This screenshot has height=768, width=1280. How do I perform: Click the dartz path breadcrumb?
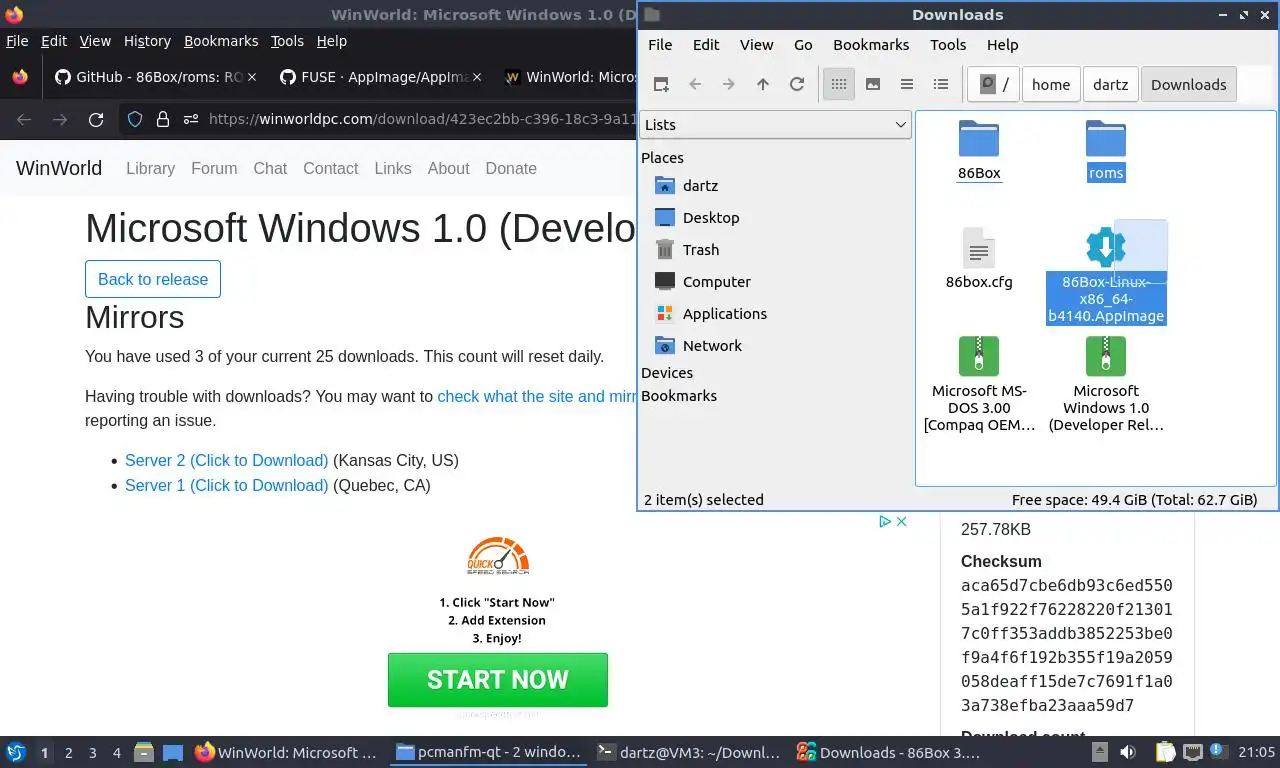pos(1110,84)
